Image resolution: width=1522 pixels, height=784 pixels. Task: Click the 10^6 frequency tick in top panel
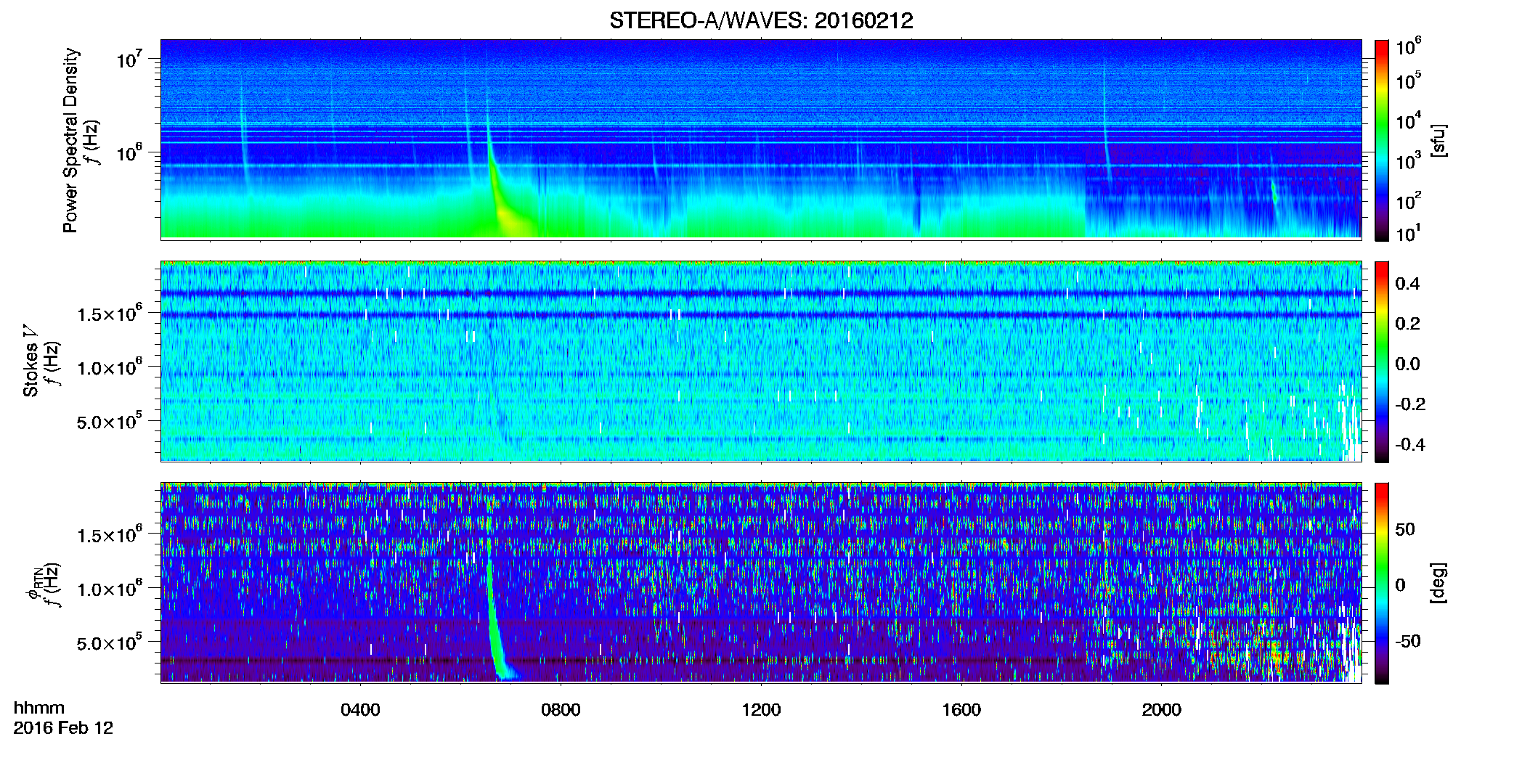pos(129,152)
